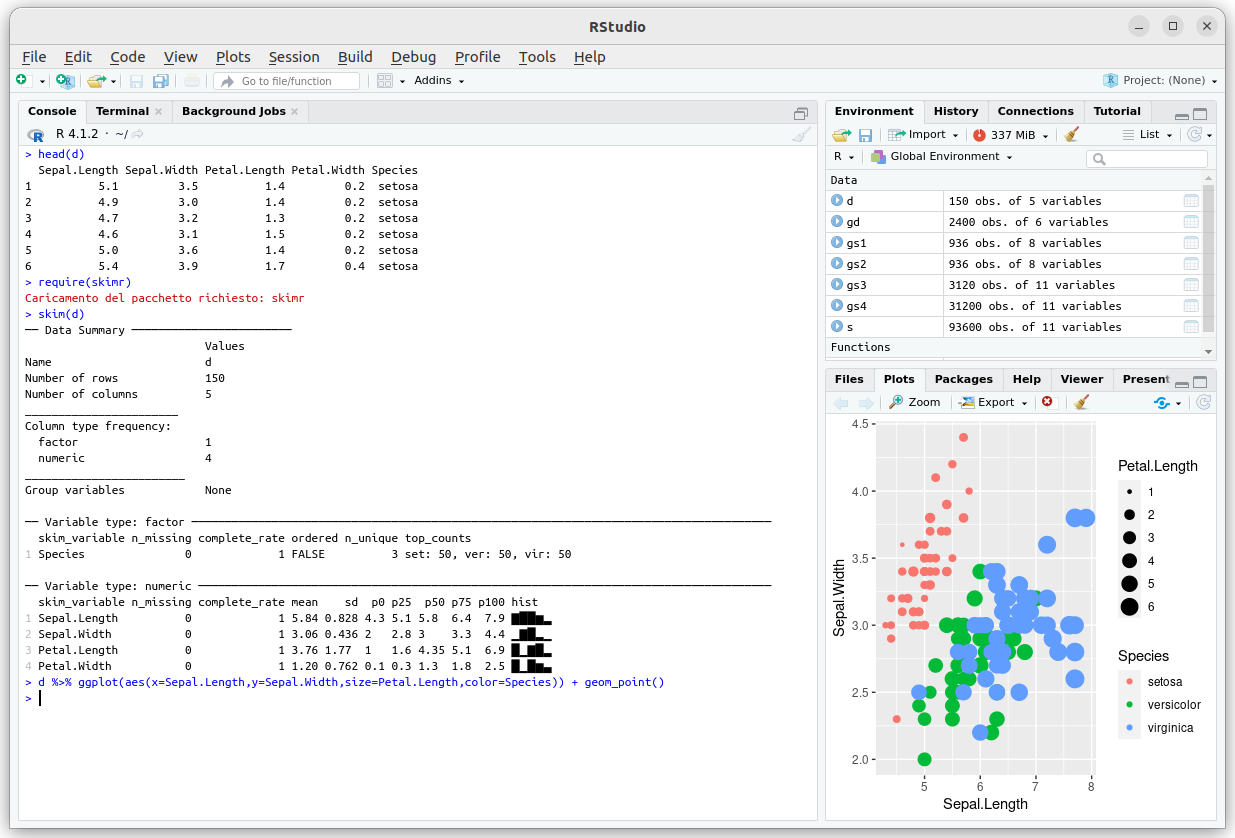Expand data frame d with its arrow
The image size is (1235, 838).
tap(837, 201)
